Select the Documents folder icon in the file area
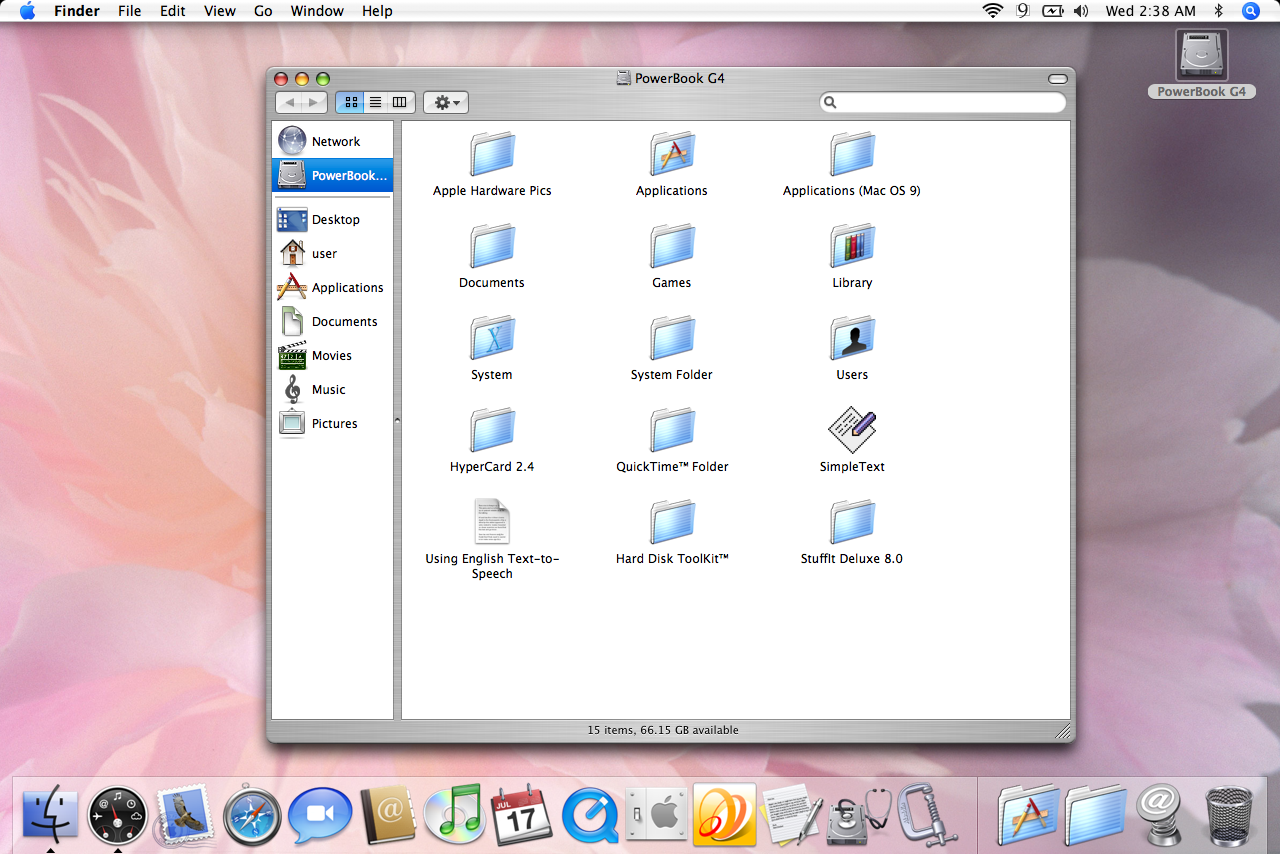Screen dimensions: 1280x854 click(492, 246)
